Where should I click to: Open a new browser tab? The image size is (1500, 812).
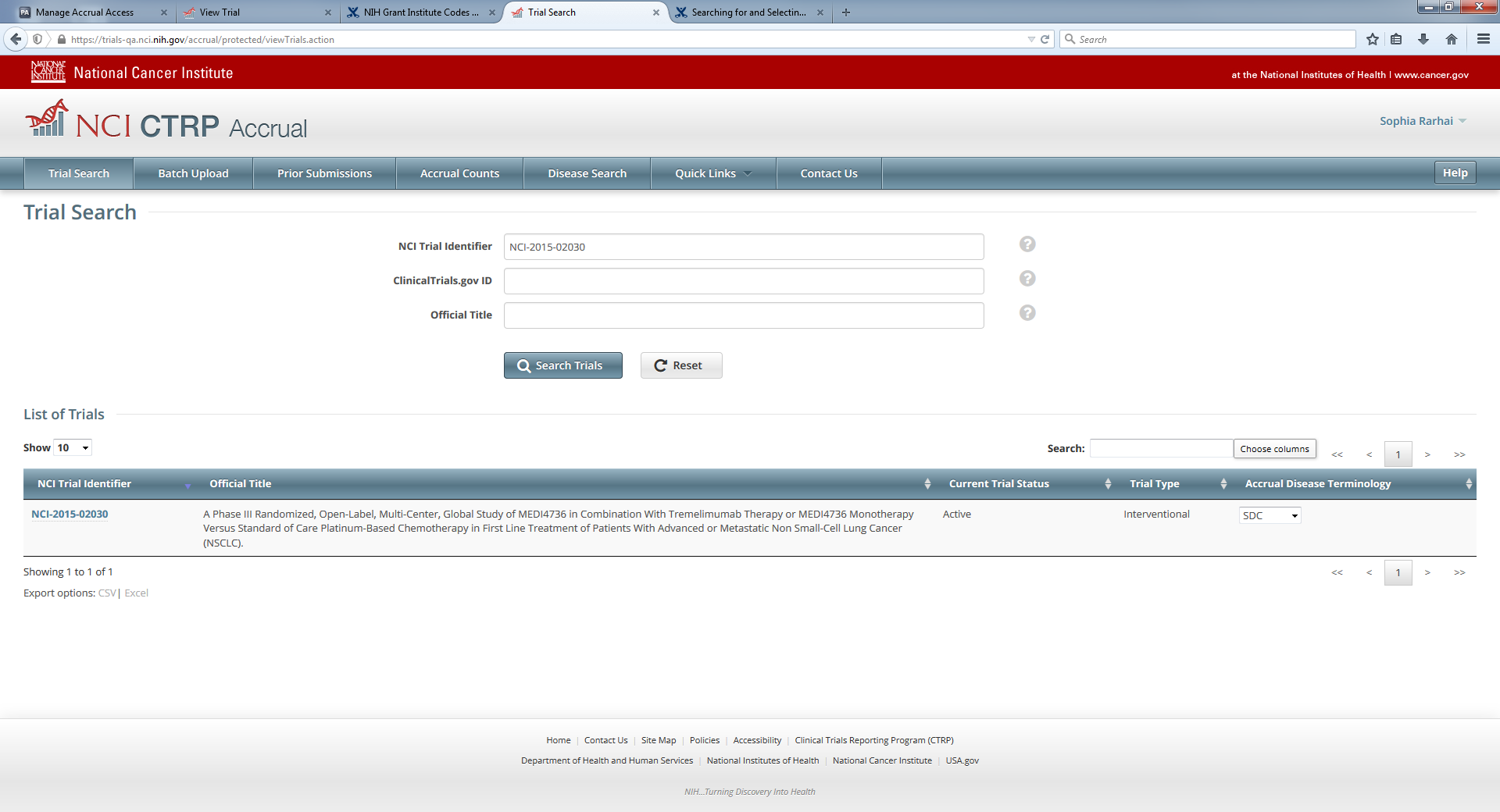tap(846, 12)
